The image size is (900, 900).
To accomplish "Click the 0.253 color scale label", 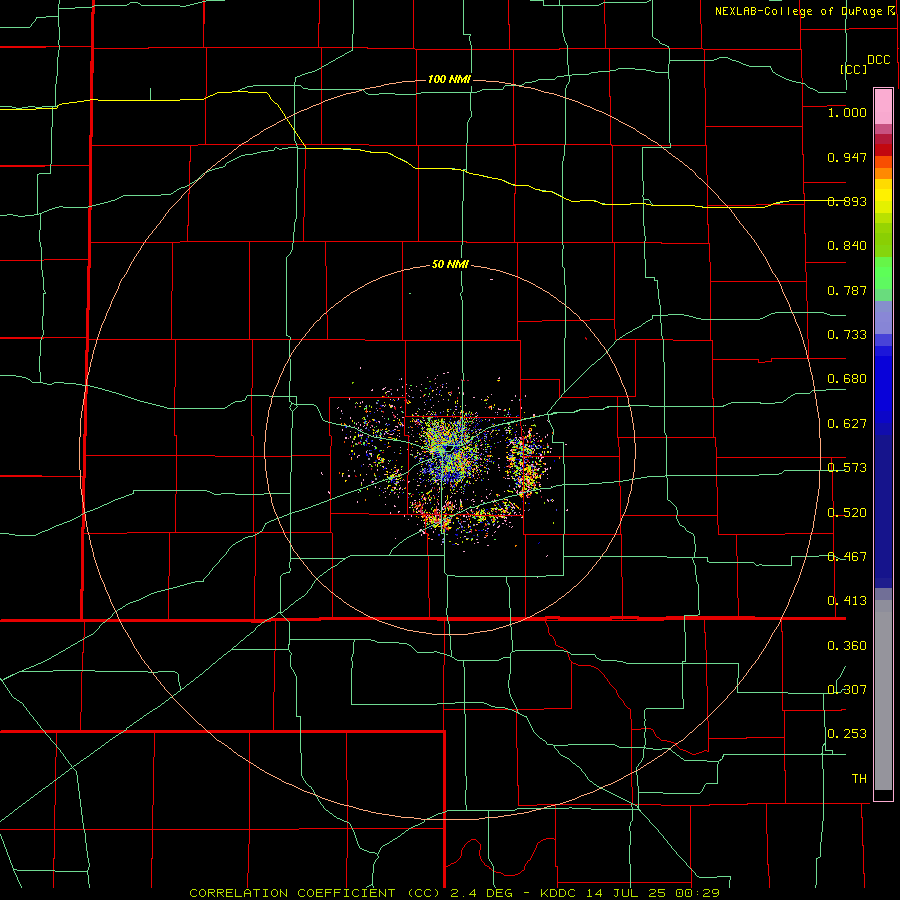I will [847, 734].
